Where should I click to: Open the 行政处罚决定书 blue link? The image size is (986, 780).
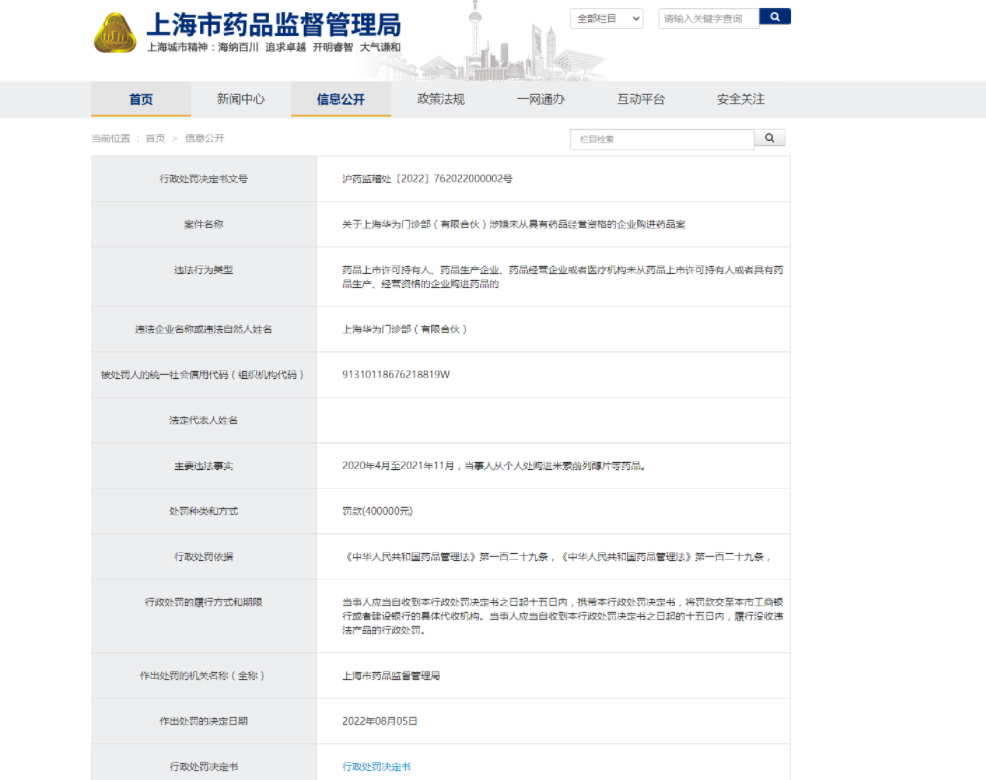click(376, 767)
